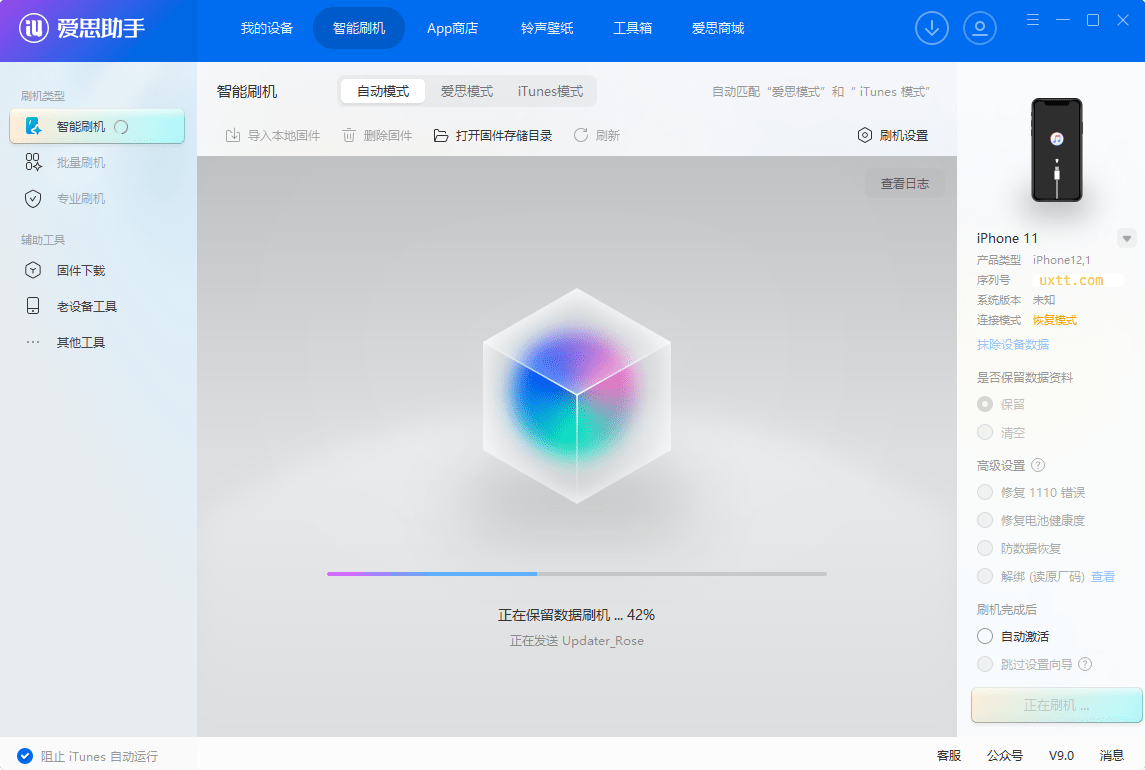The image size is (1145, 770).
Task: Expand the iPhone 11 device dropdown arrow
Action: click(1127, 238)
